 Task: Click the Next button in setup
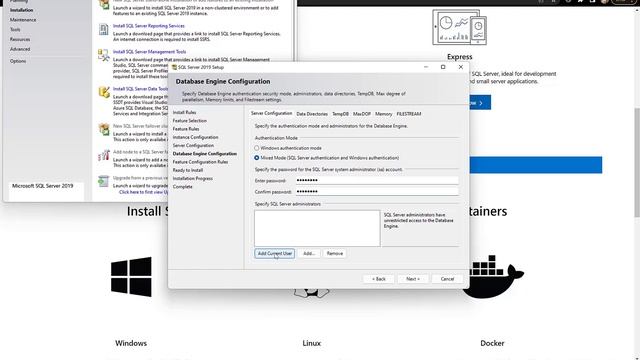[413, 279]
